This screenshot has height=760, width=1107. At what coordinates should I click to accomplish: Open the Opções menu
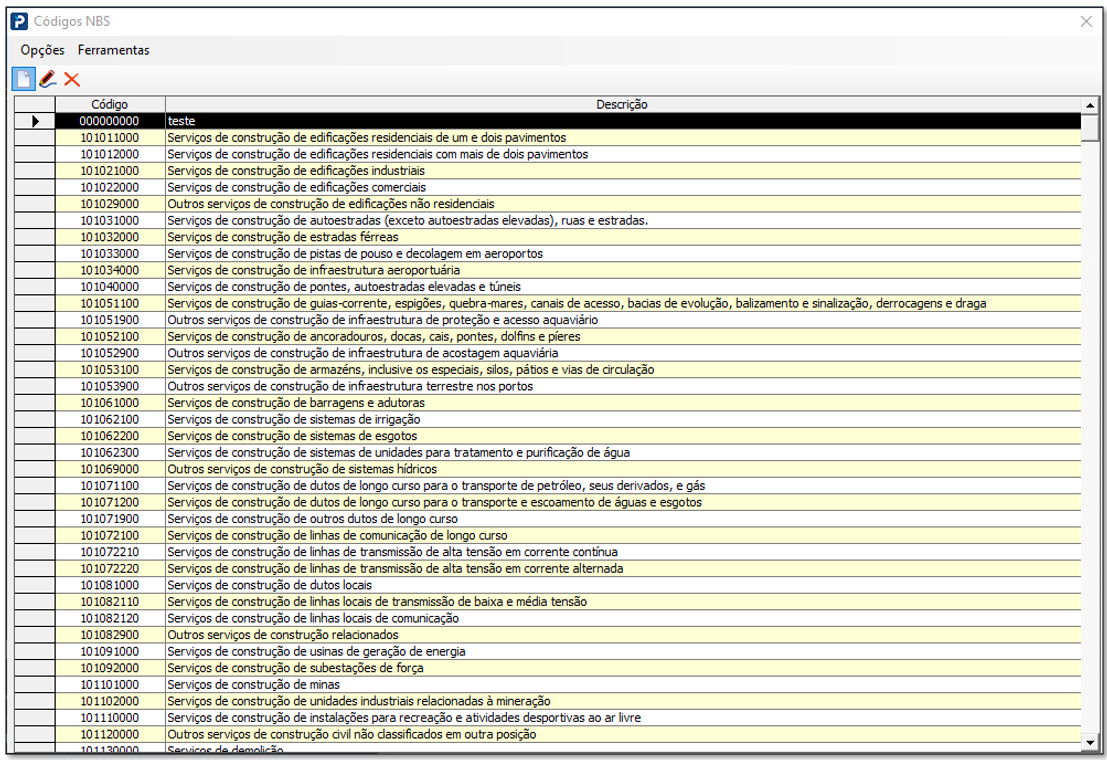(x=42, y=50)
